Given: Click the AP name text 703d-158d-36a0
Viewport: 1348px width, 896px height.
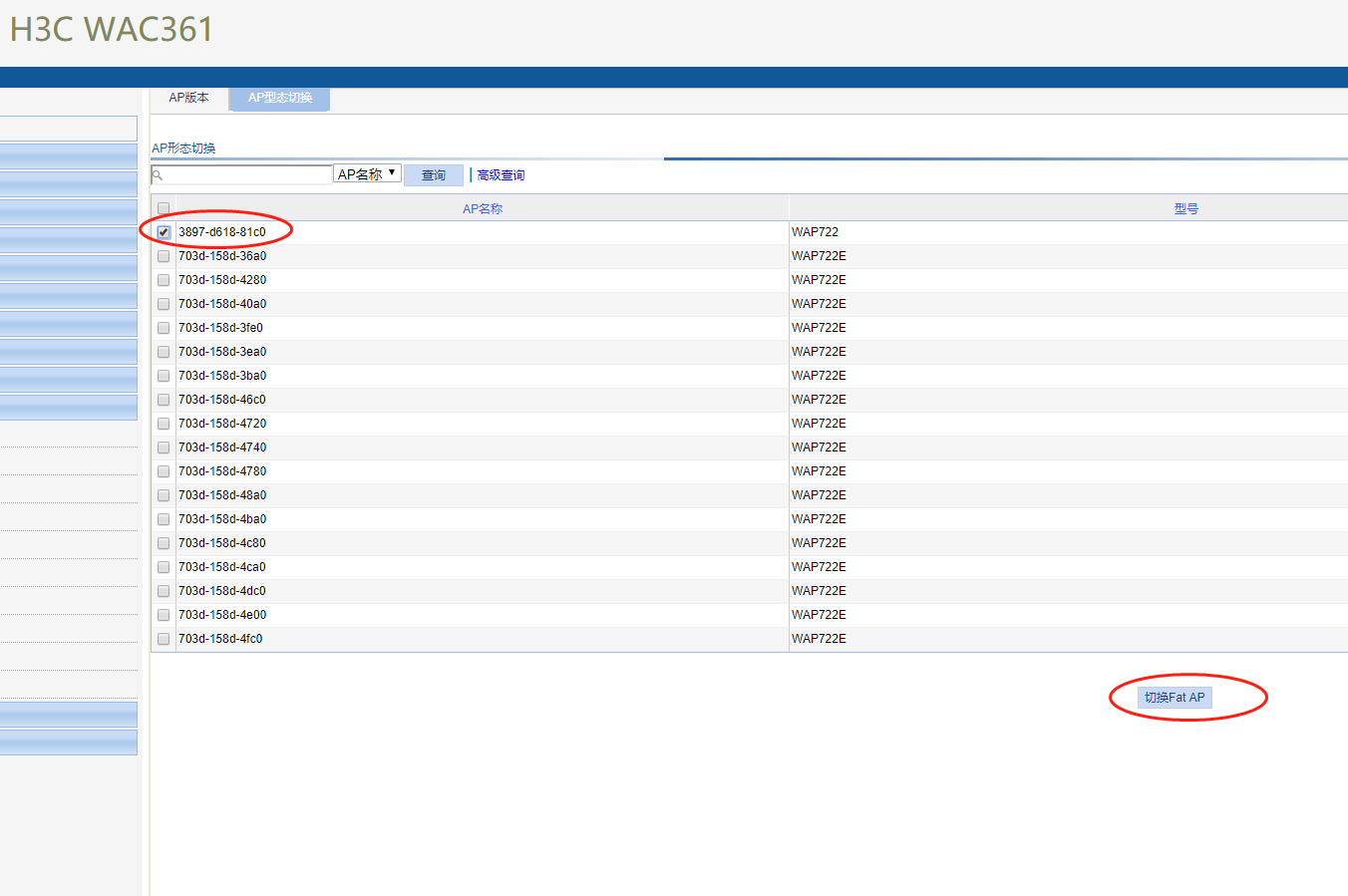Looking at the screenshot, I should 222,256.
